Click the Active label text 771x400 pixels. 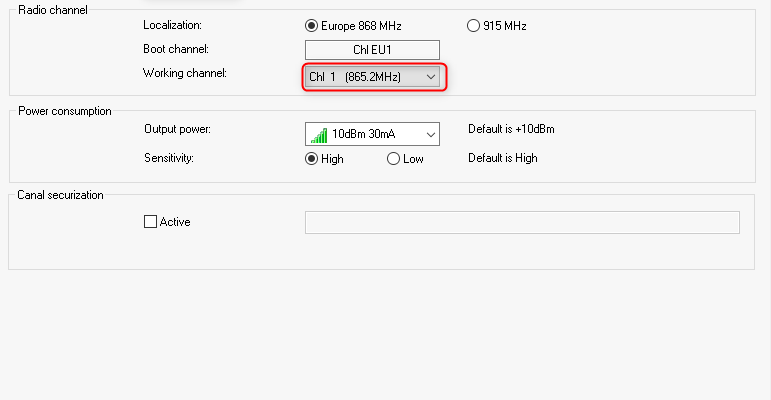pos(175,222)
